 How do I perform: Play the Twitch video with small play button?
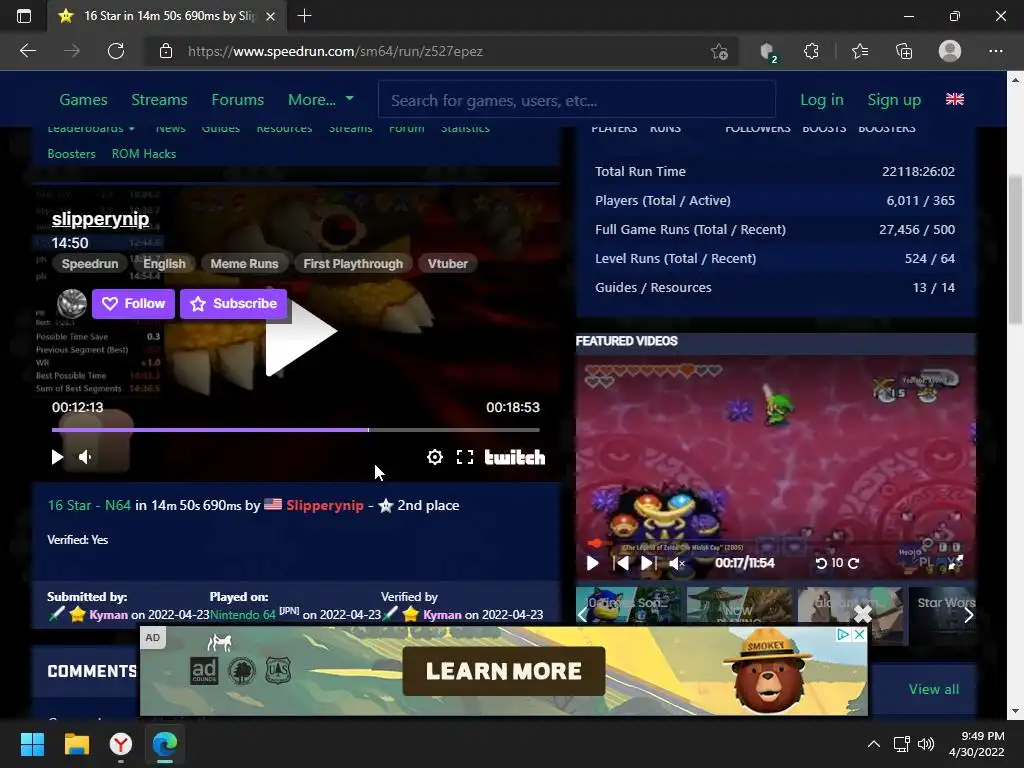(57, 457)
